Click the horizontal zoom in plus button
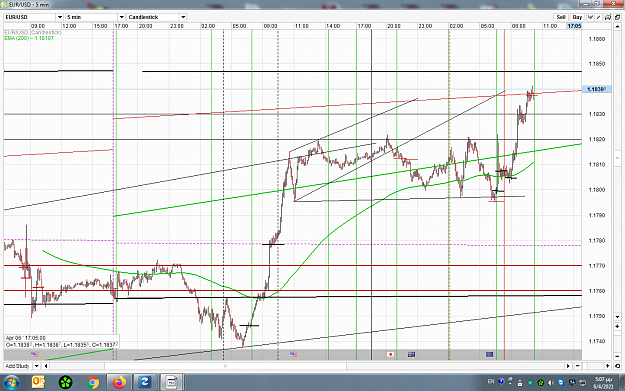Screen dimensions: 625x391 607,366
